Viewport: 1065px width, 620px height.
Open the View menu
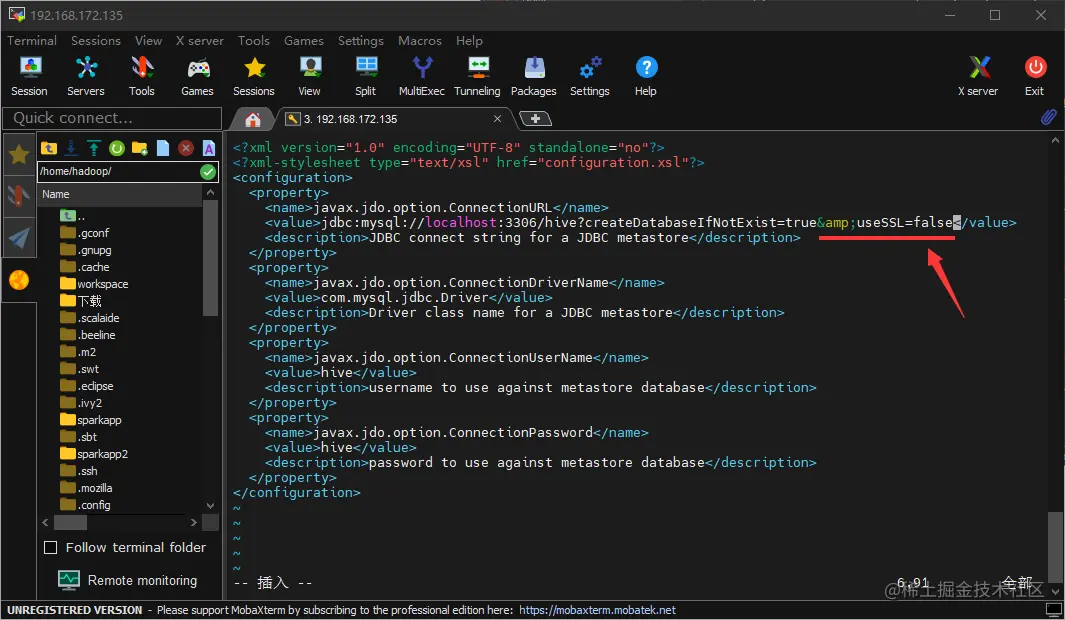(148, 41)
